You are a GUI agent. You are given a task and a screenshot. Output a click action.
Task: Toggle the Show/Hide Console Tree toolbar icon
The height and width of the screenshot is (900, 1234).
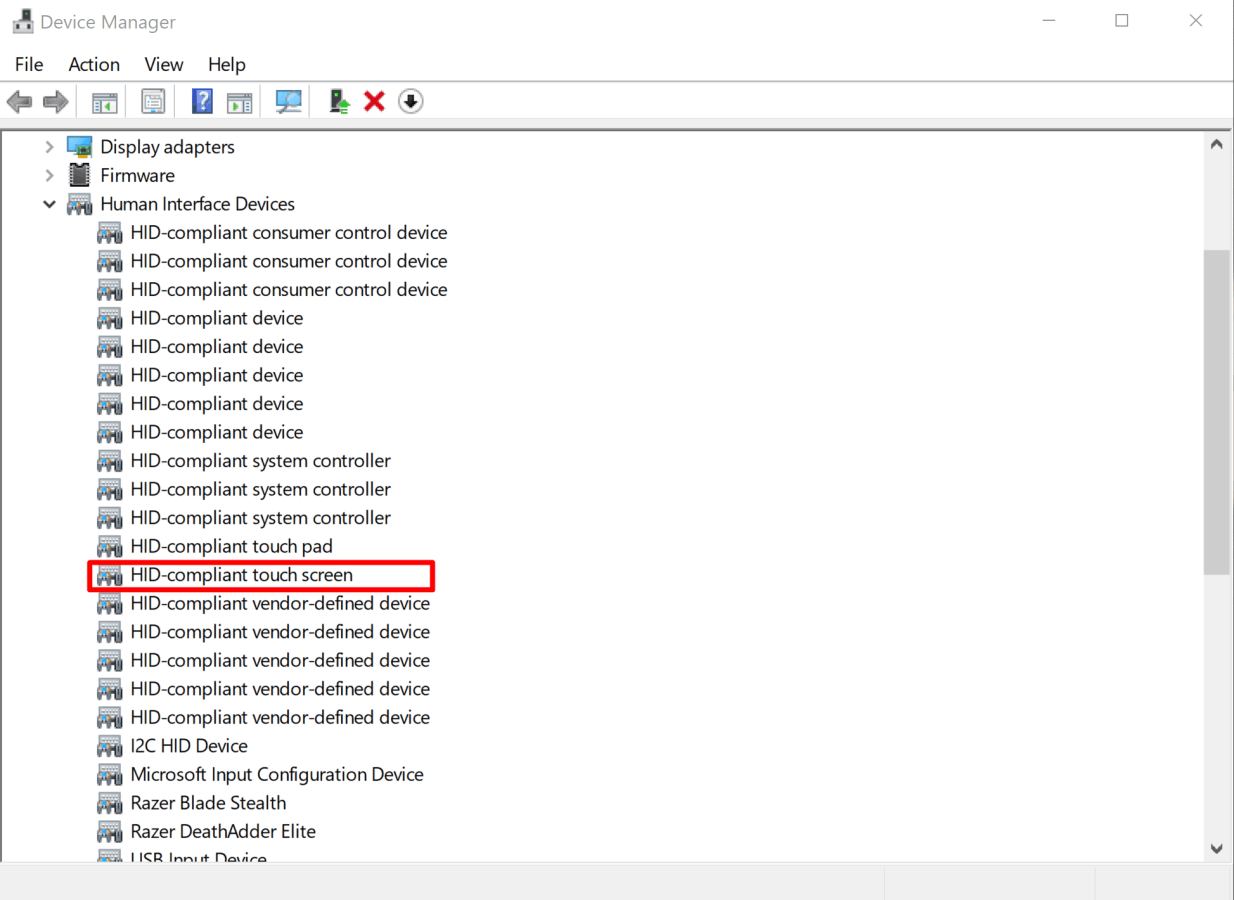coord(105,101)
